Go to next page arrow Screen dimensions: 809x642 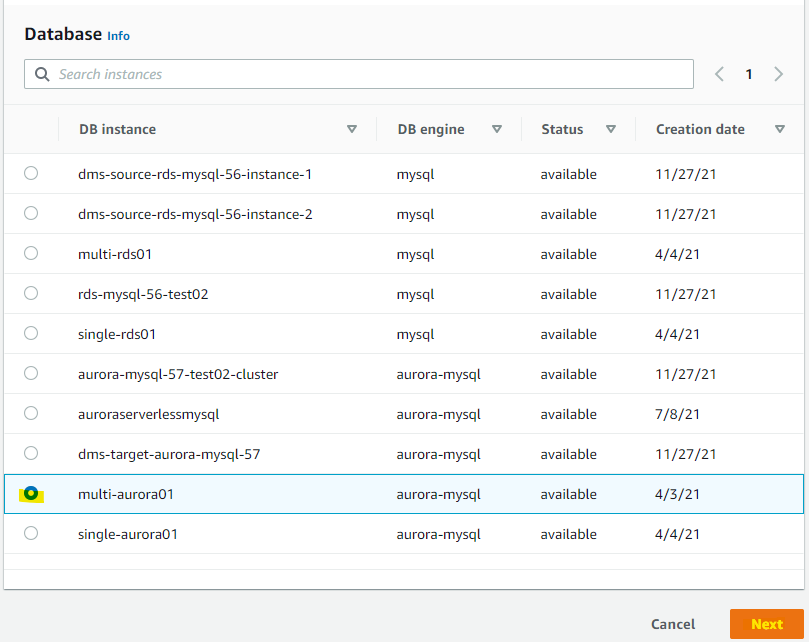(778, 74)
